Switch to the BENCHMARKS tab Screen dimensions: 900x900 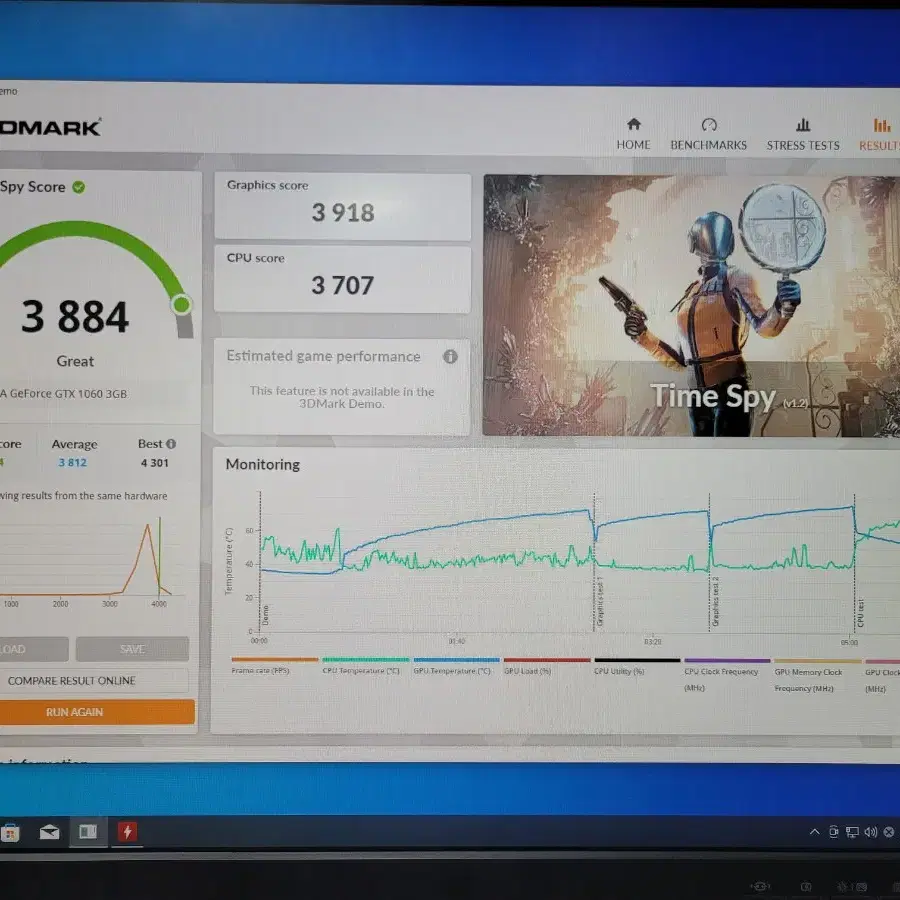pos(708,134)
